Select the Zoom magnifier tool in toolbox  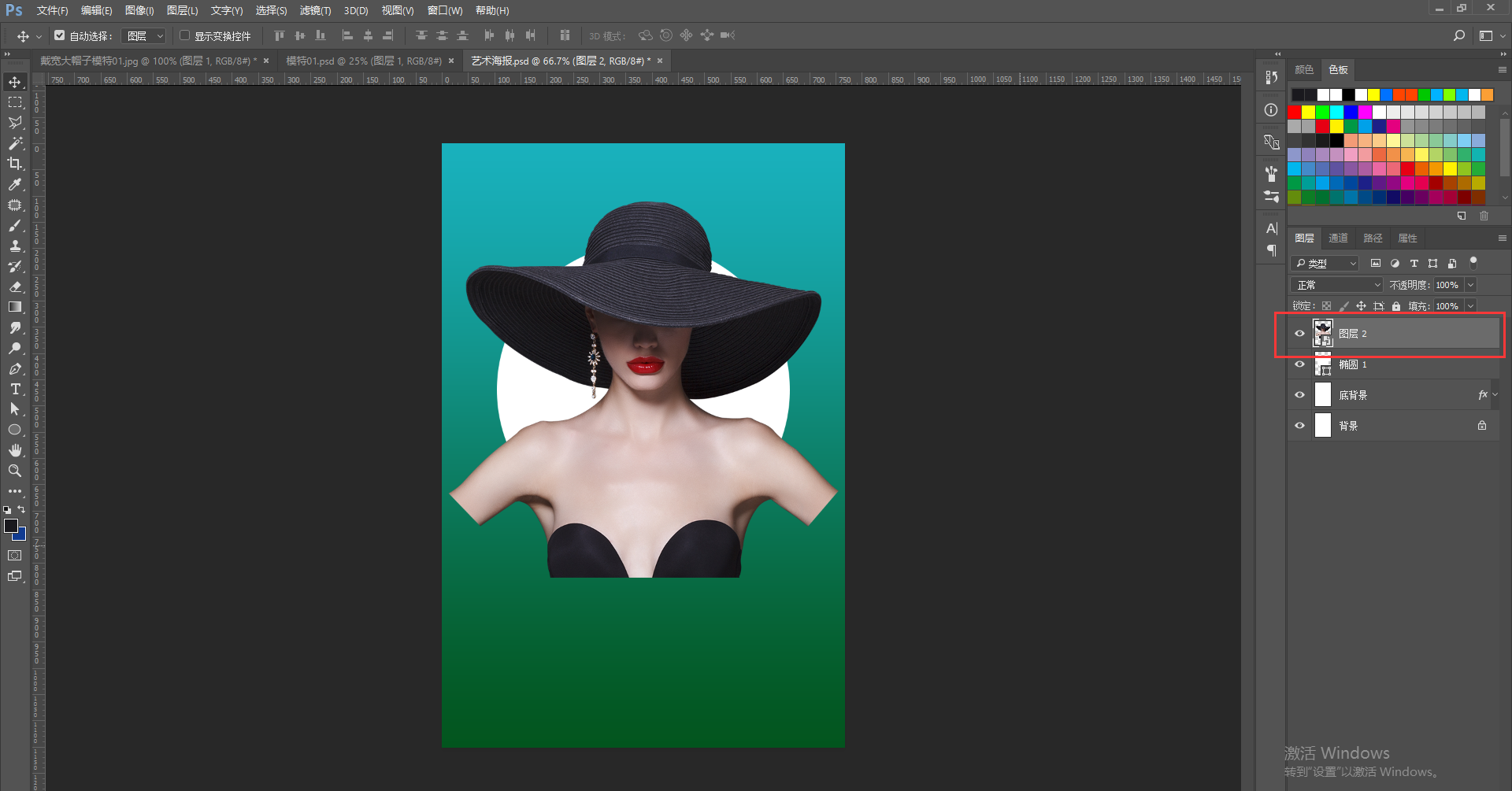[x=15, y=471]
